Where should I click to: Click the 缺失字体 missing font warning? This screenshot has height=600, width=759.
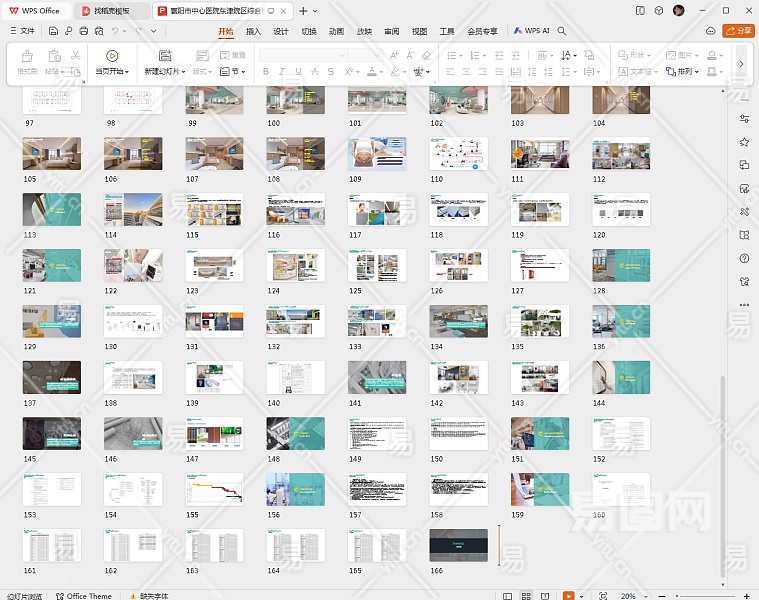click(152, 596)
